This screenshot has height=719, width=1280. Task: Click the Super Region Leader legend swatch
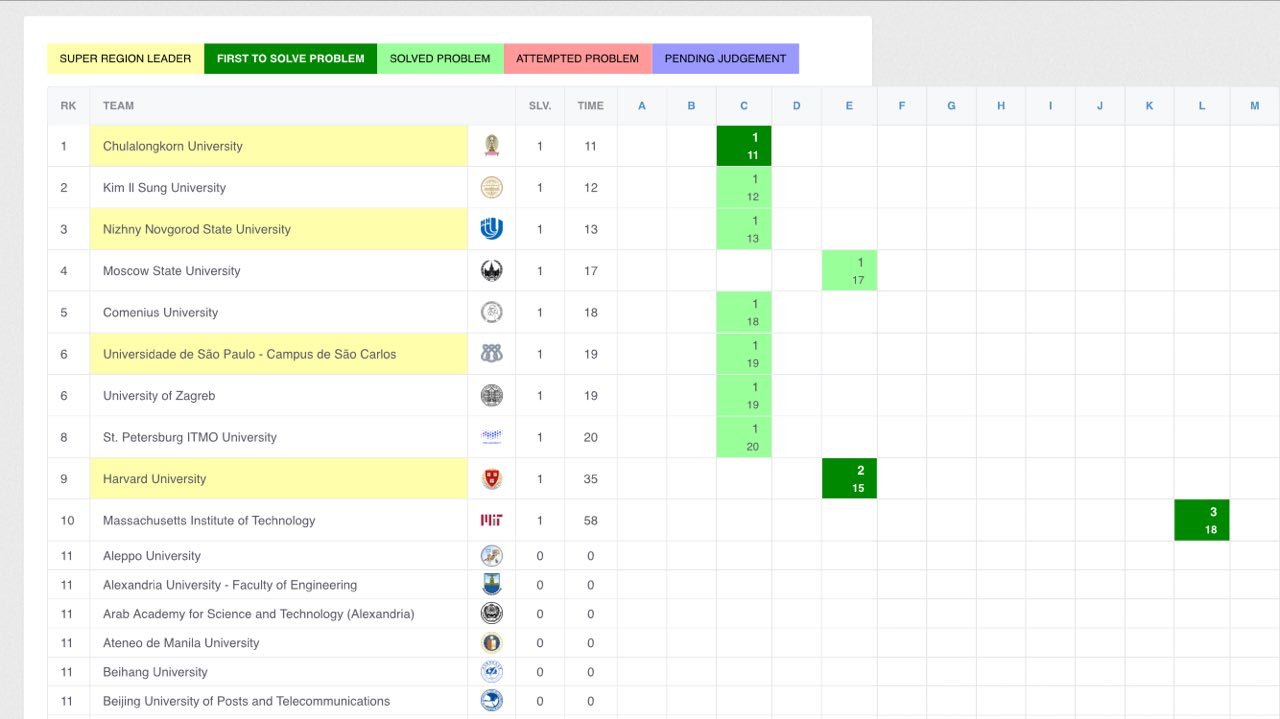coord(125,59)
